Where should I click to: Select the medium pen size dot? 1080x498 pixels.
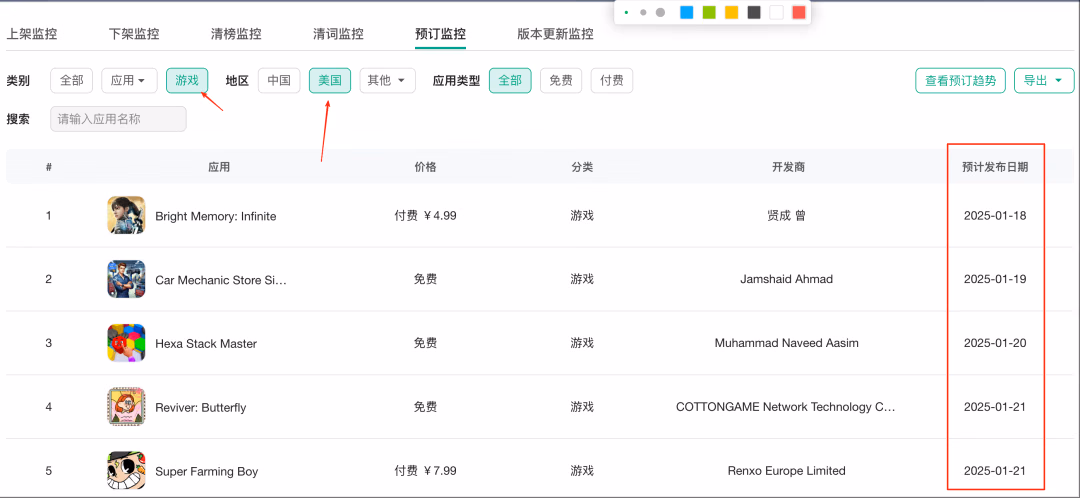(643, 12)
